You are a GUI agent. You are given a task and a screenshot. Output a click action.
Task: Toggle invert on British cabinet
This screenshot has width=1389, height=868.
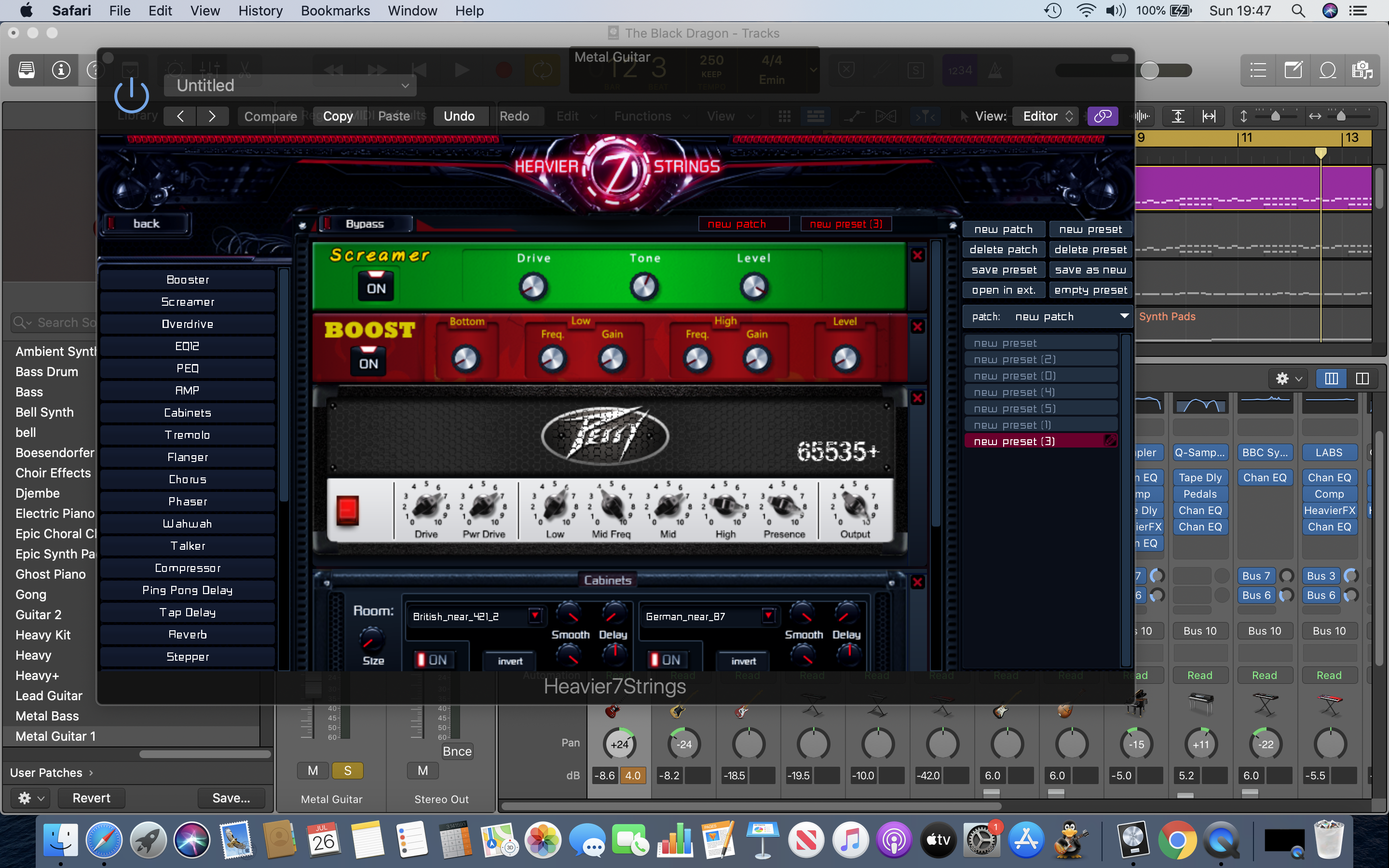click(x=510, y=661)
